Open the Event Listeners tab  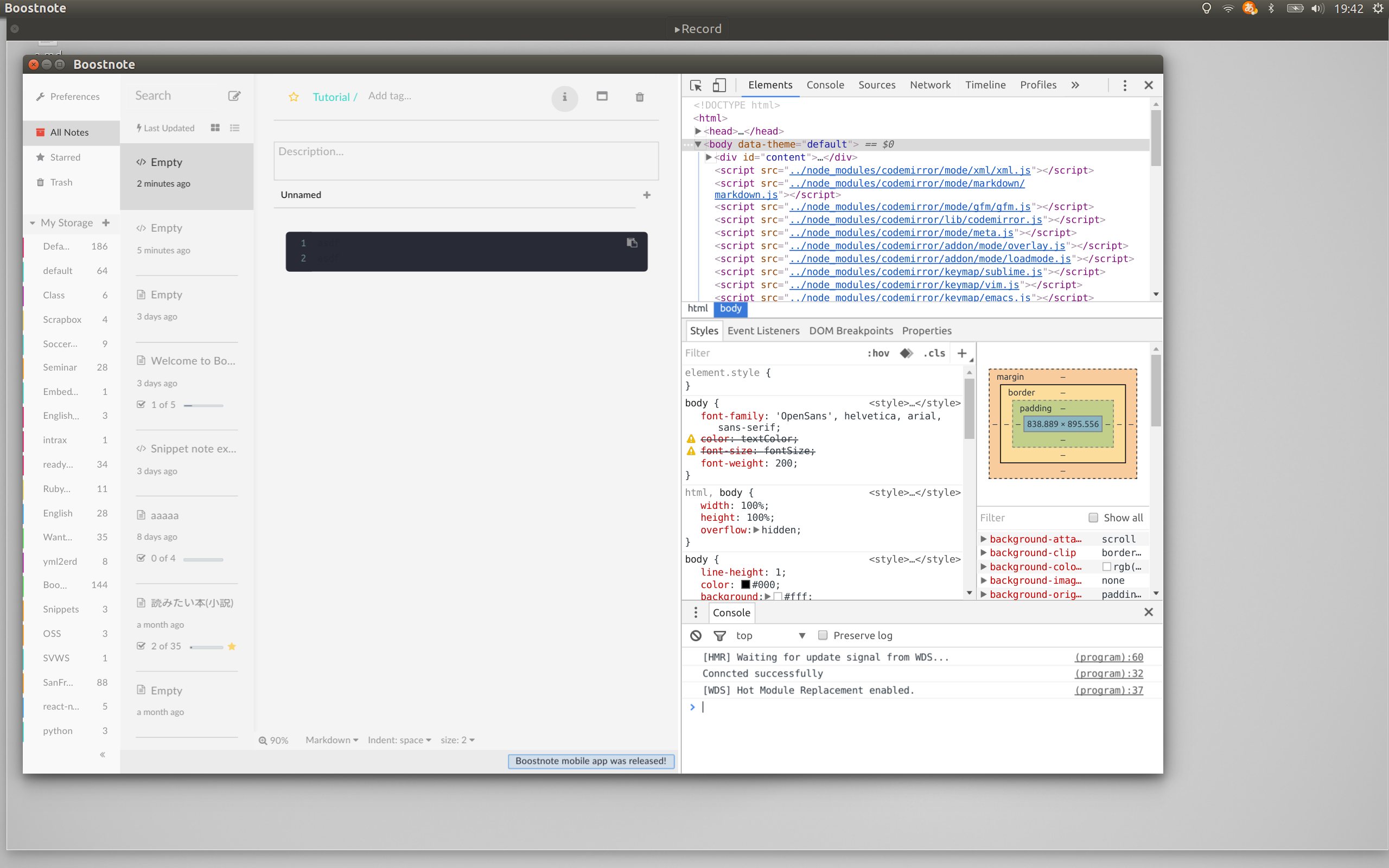(763, 331)
